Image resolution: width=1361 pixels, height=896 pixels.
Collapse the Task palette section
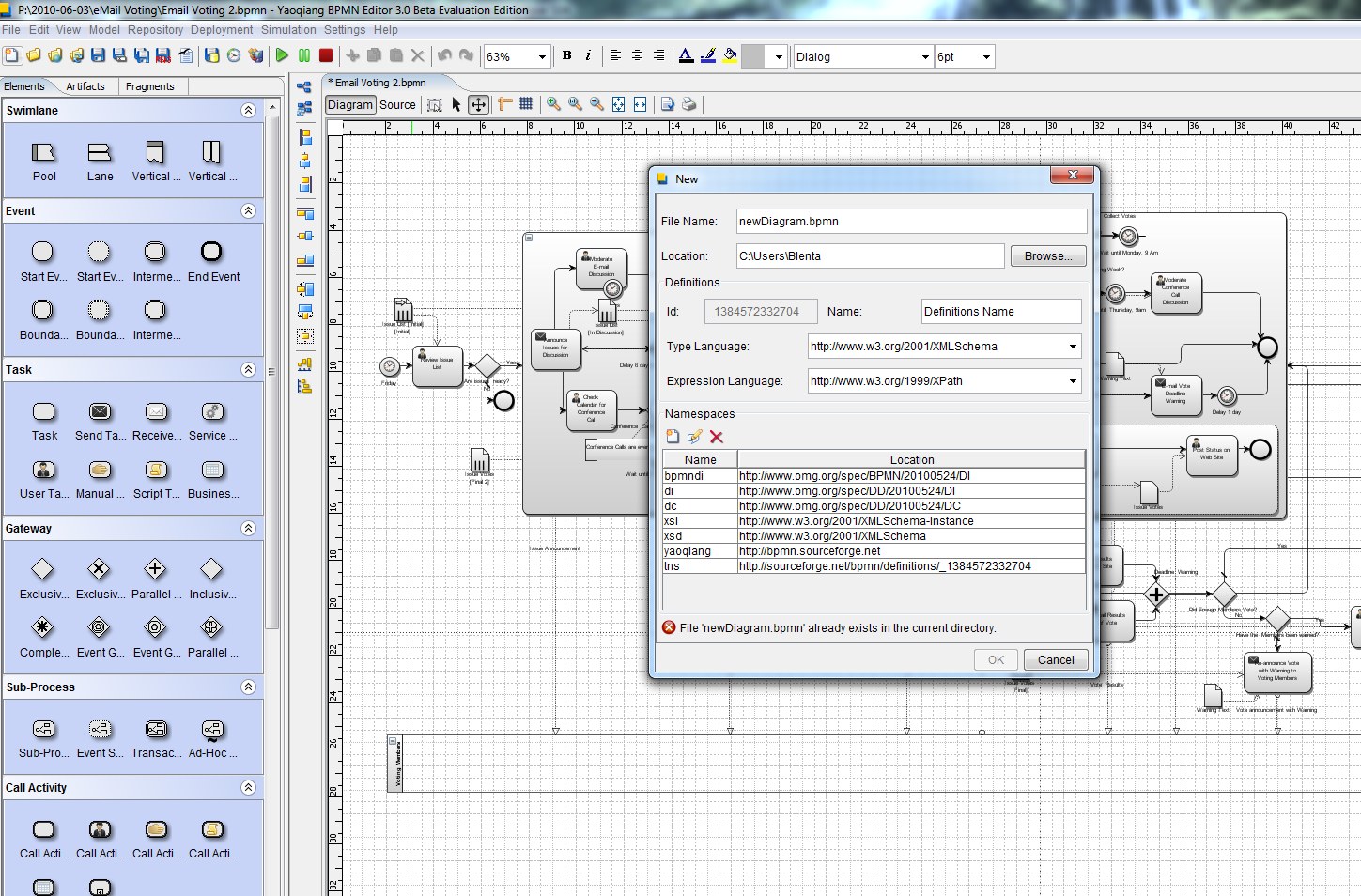click(x=248, y=370)
